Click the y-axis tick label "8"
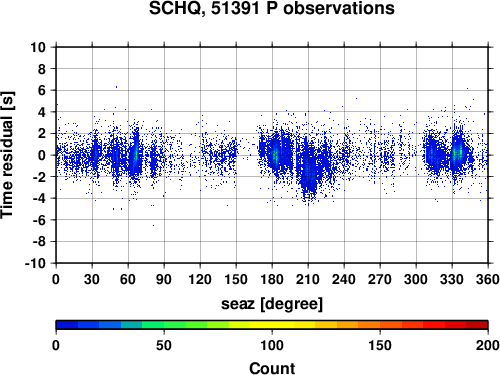 click(41, 69)
